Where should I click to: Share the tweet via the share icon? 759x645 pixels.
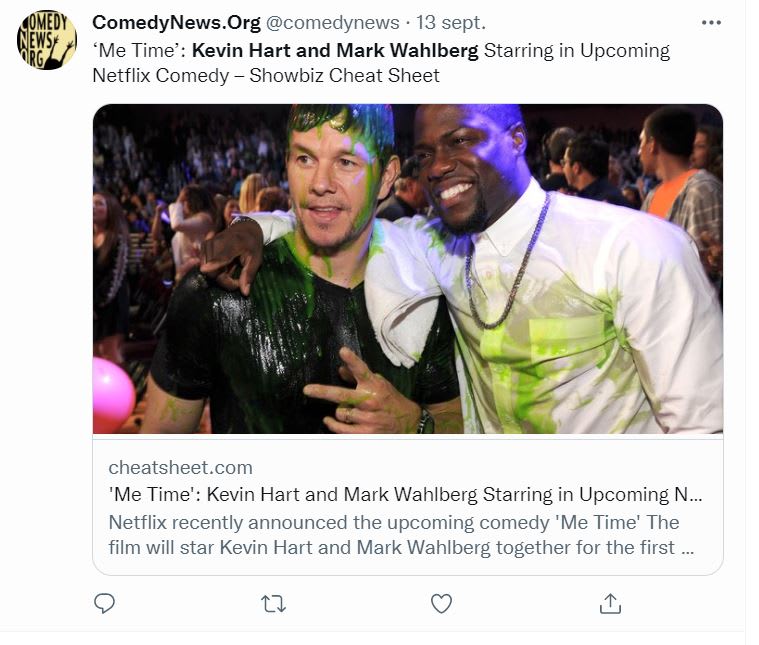tap(610, 603)
